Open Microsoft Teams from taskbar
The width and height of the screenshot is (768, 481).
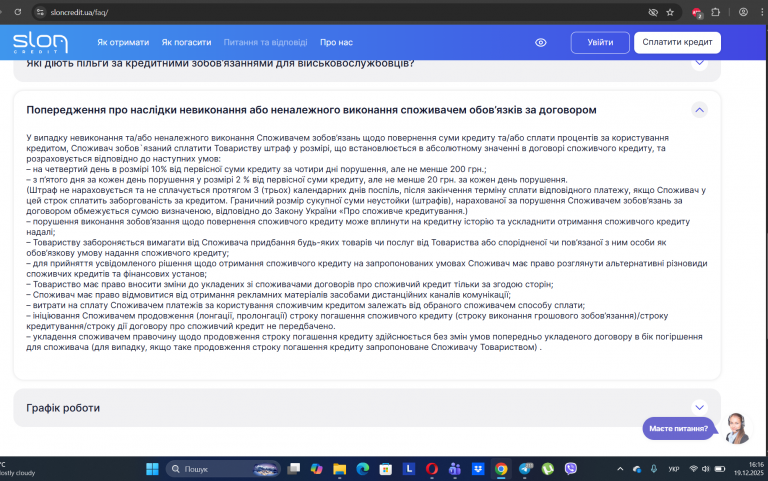point(455,469)
